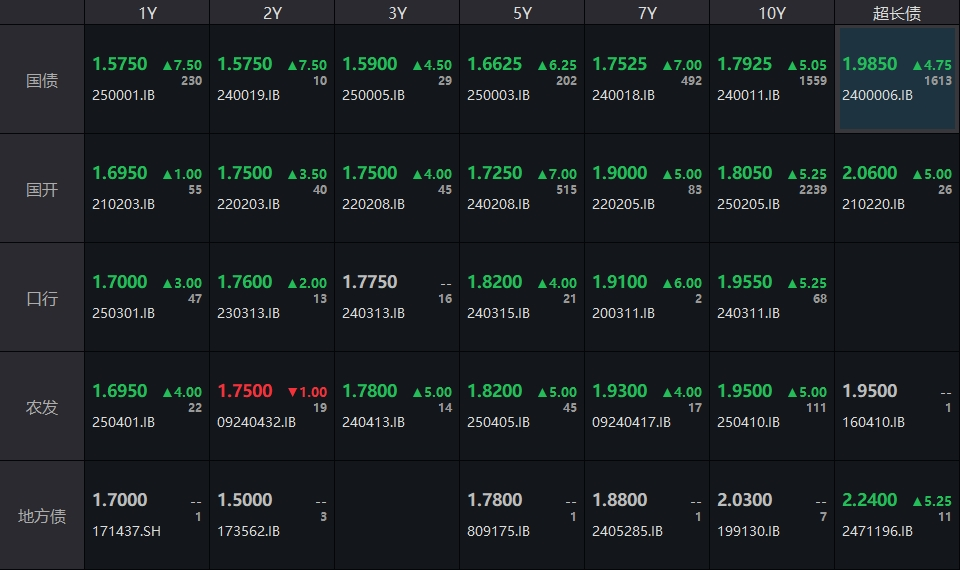Open the highlighted 2400006.IB bond cell
Screen dimensions: 960x570
pos(897,80)
